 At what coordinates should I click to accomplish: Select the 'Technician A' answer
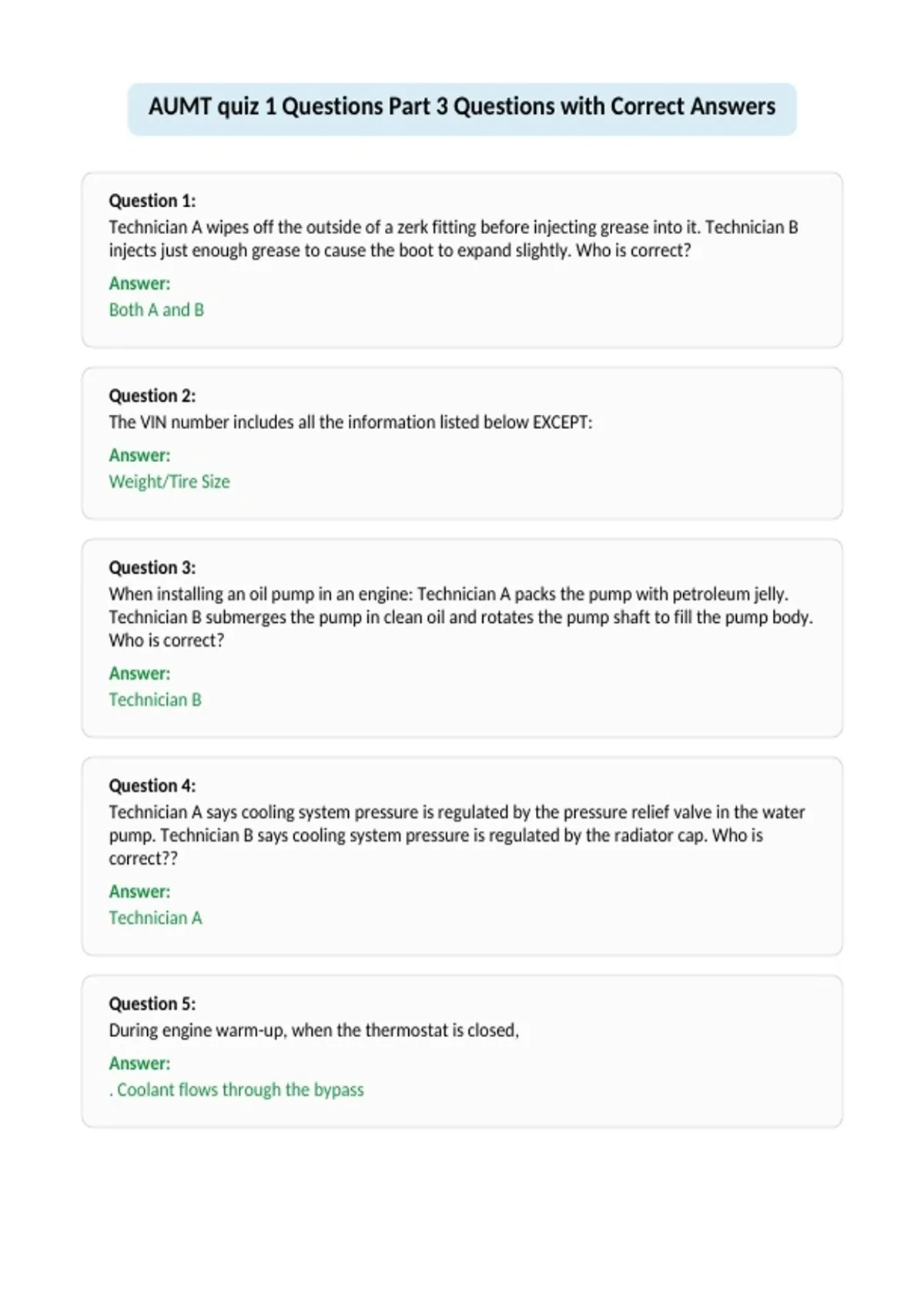point(156,918)
